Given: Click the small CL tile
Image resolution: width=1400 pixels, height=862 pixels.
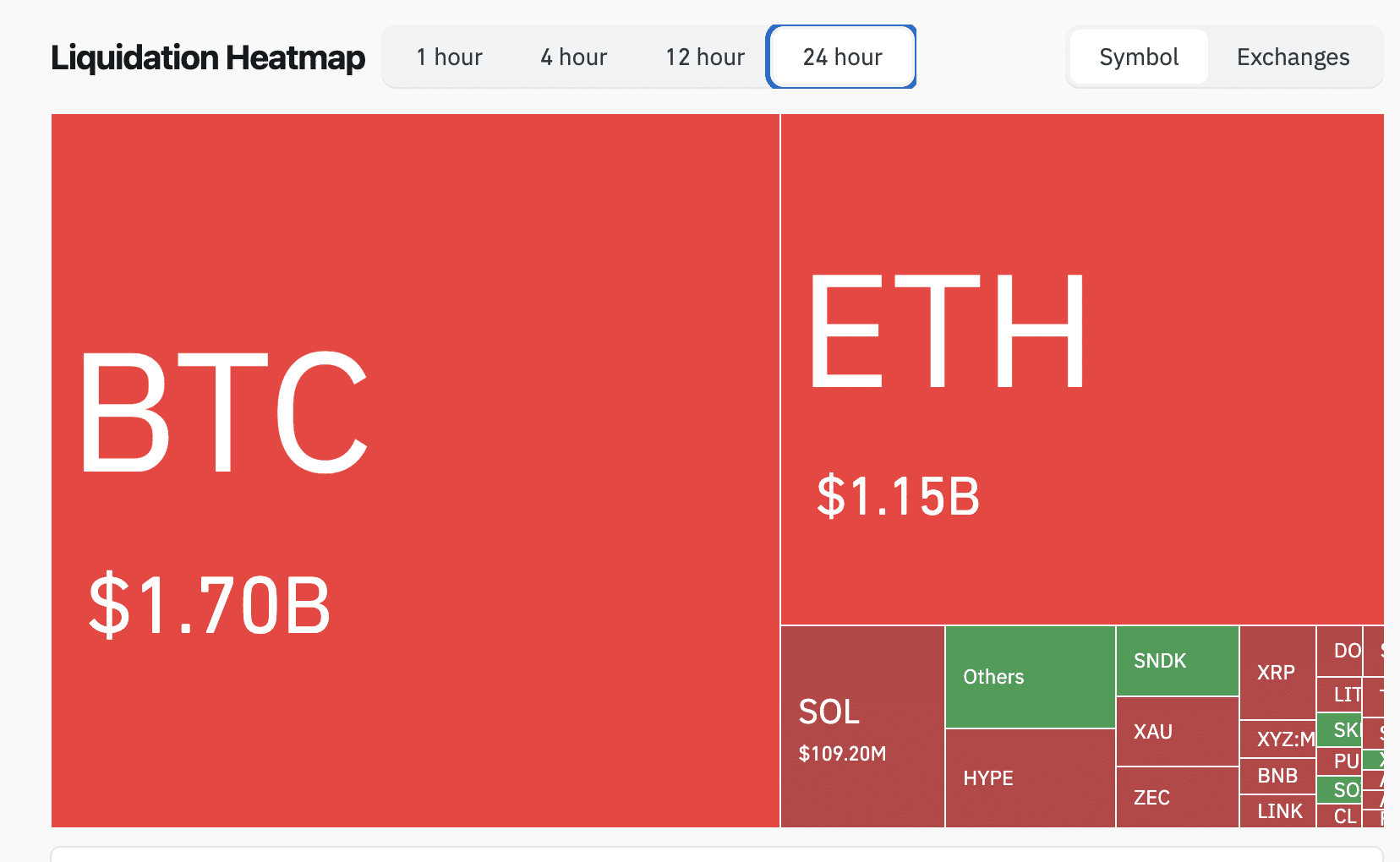Looking at the screenshot, I should [x=1339, y=816].
